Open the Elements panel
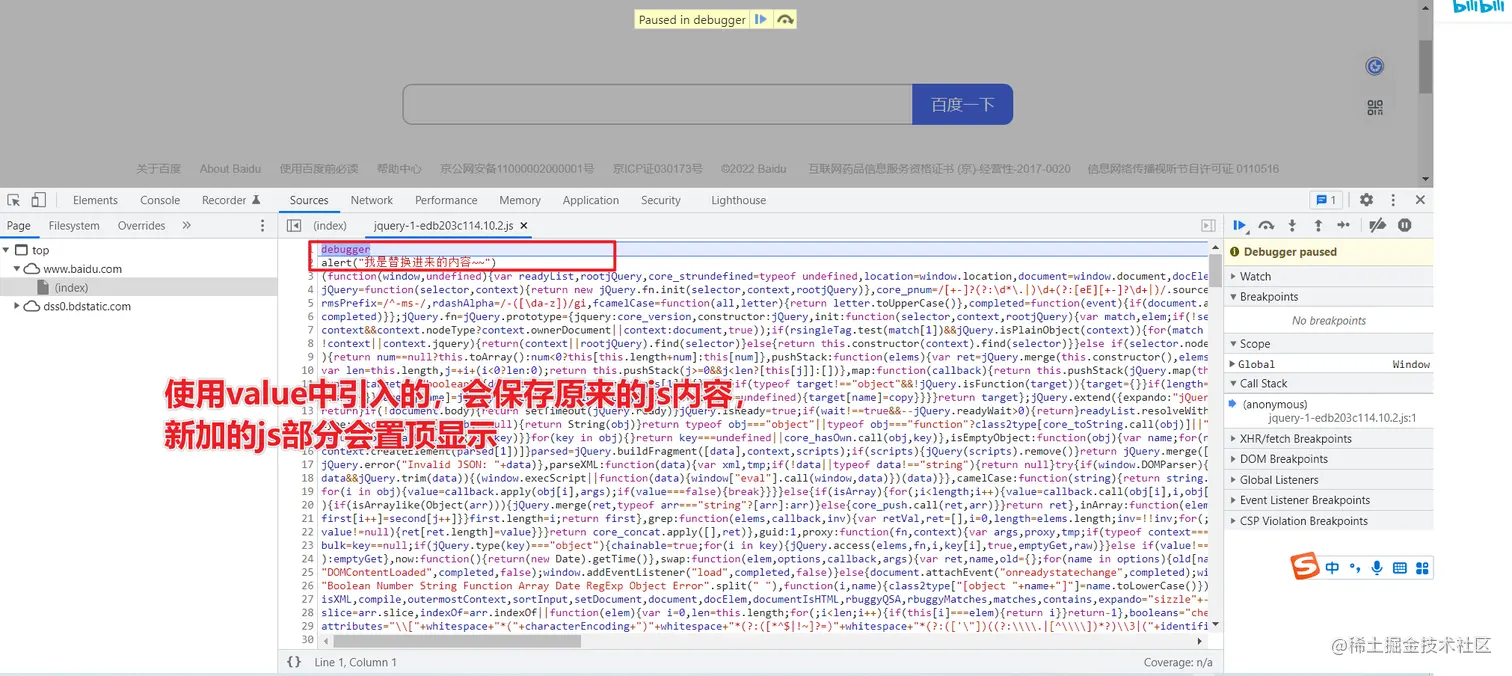Image resolution: width=1512 pixels, height=676 pixels. [95, 200]
